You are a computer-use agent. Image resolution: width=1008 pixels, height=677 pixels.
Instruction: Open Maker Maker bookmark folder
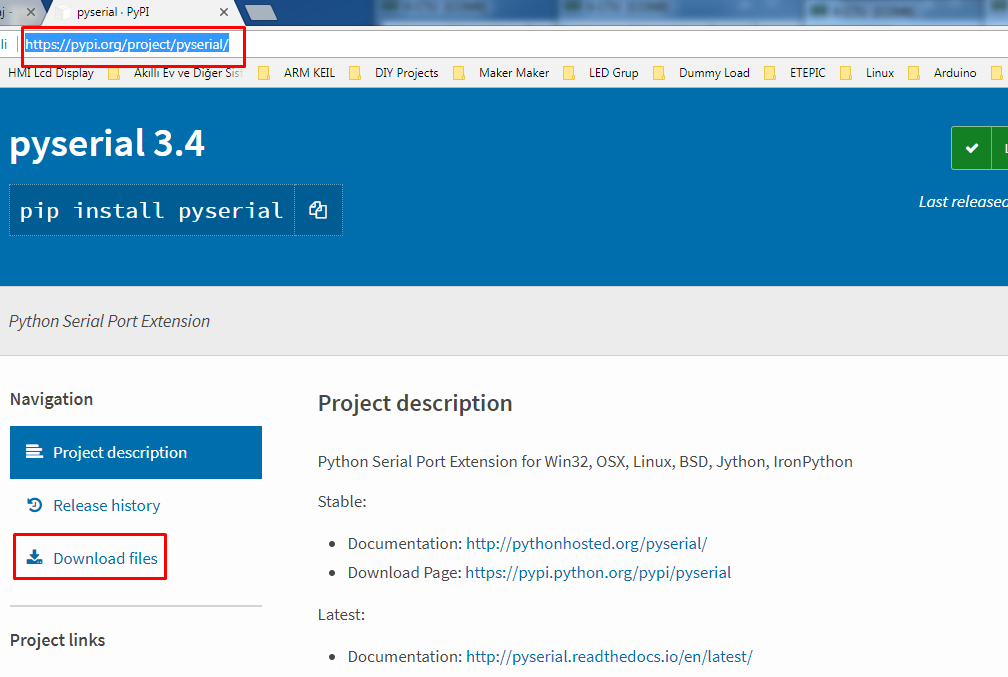click(x=514, y=73)
